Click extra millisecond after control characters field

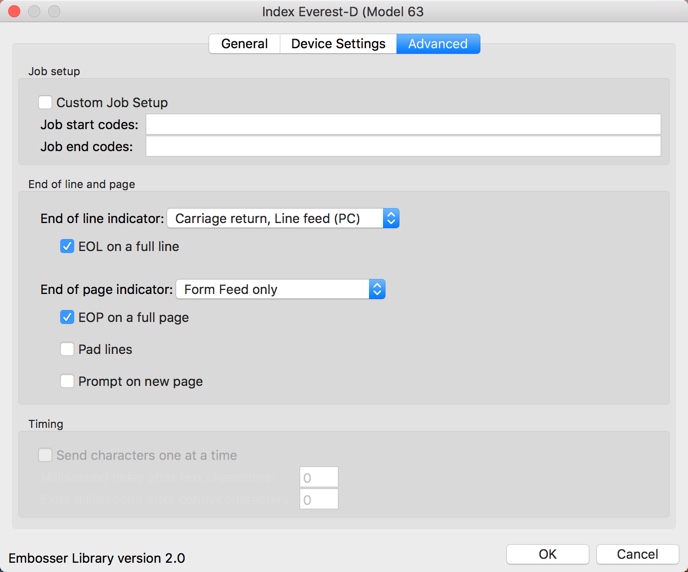tap(319, 499)
